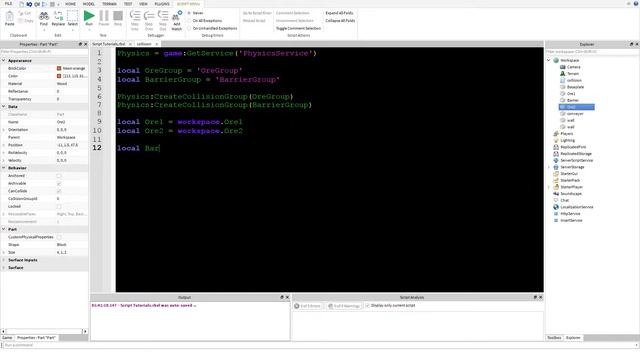Image resolution: width=640 pixels, height=360 pixels.
Task: Select LocalizationService in Explorer
Action: (x=576, y=207)
